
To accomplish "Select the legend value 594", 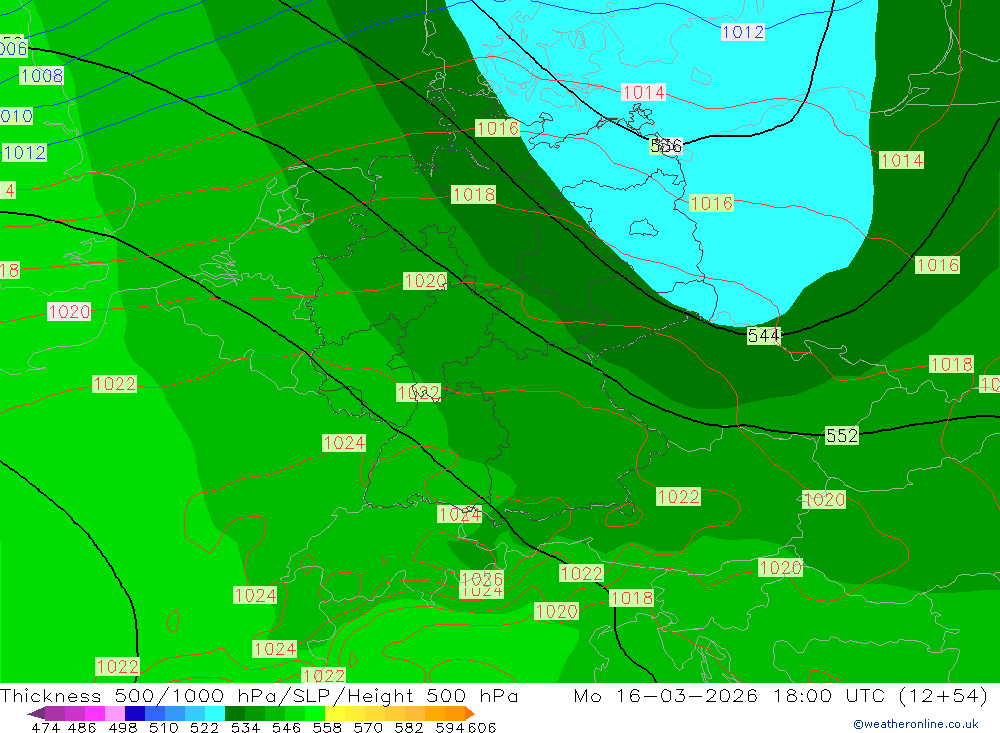I will pos(450,727).
